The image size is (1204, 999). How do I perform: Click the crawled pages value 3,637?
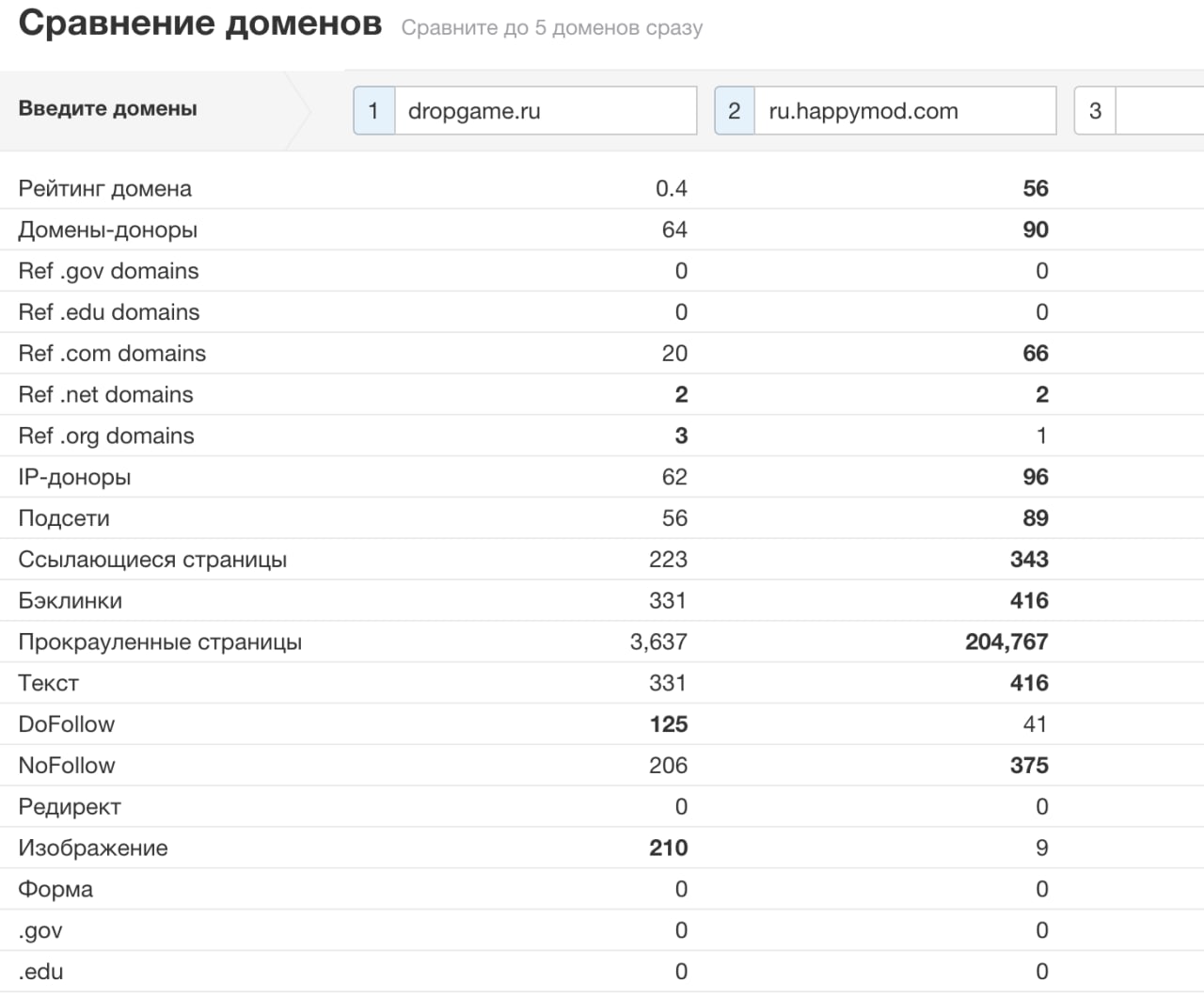tap(658, 642)
